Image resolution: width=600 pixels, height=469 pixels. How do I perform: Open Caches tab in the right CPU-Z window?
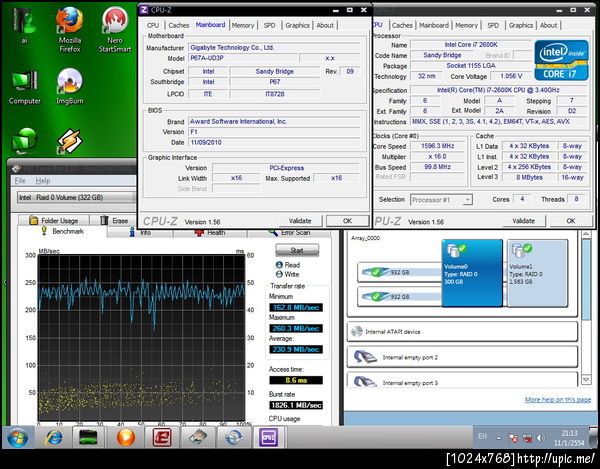click(402, 25)
